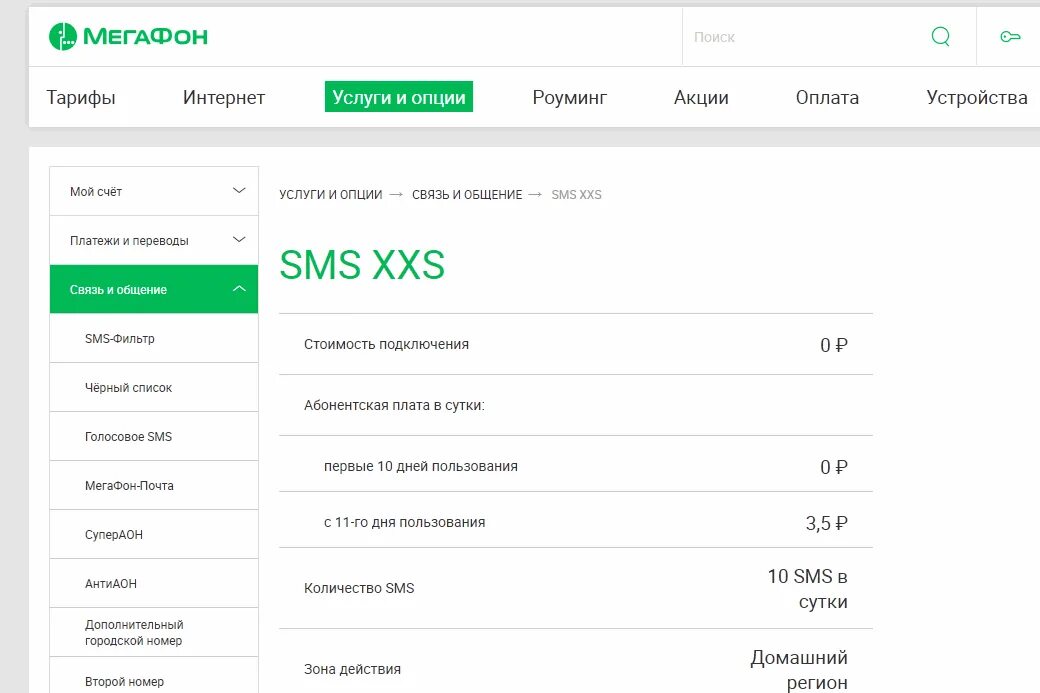This screenshot has height=693, width=1040.
Task: Select the Услуги и опции tab
Action: (x=399, y=97)
